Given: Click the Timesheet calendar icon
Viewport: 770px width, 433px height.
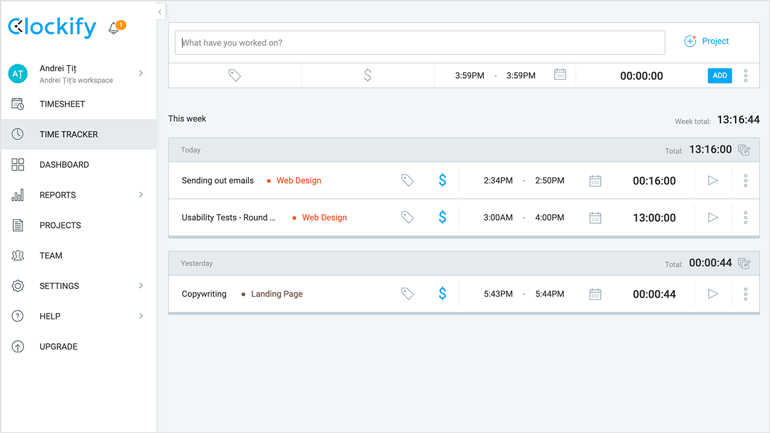Looking at the screenshot, I should pos(18,104).
